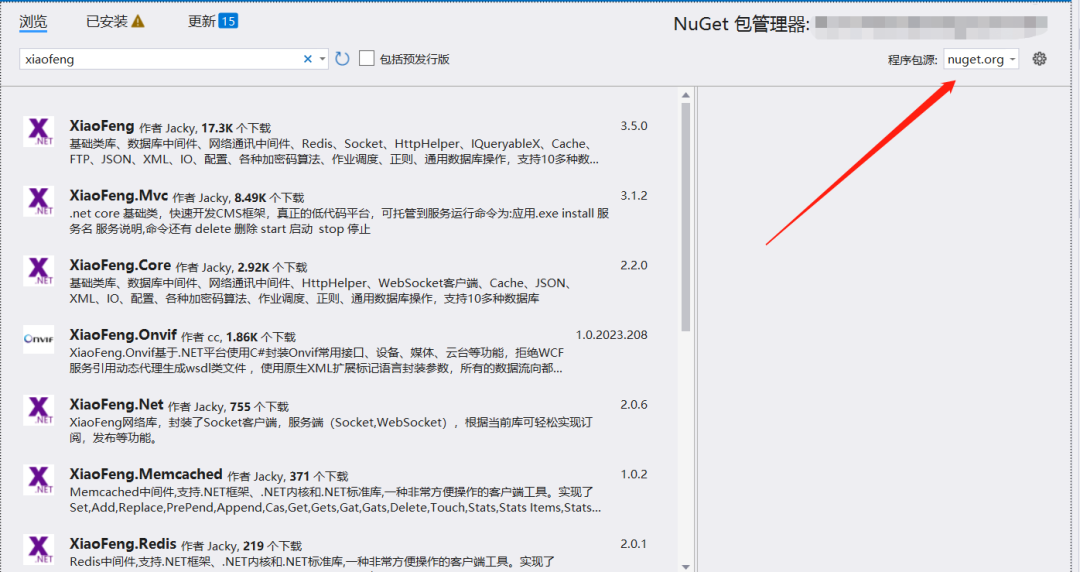
Task: Click the 15 updates badge
Action: (x=228, y=21)
